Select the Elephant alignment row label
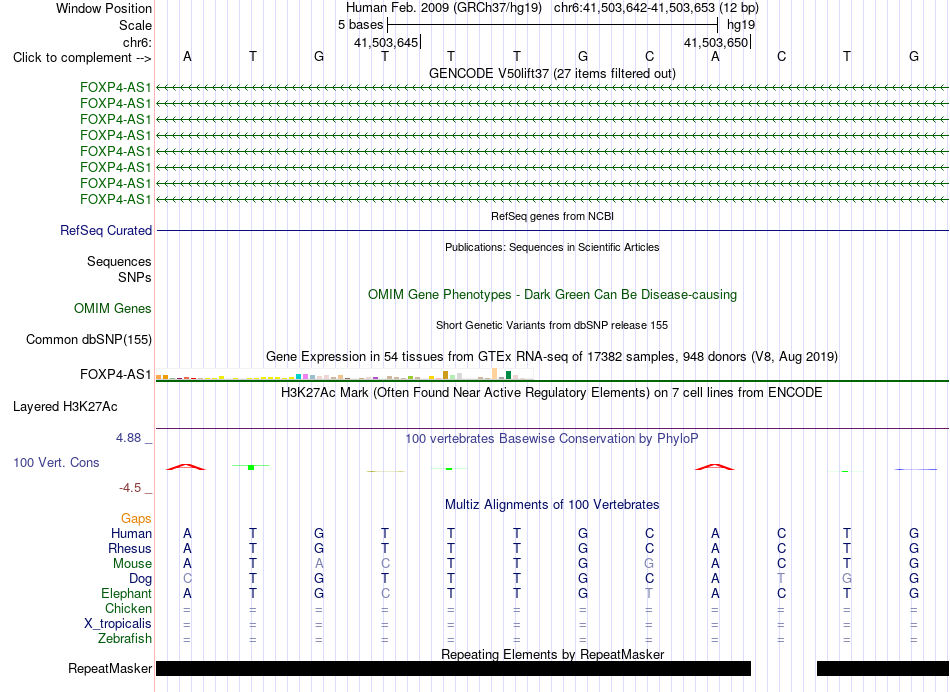950x692 pixels. pyautogui.click(x=126, y=593)
